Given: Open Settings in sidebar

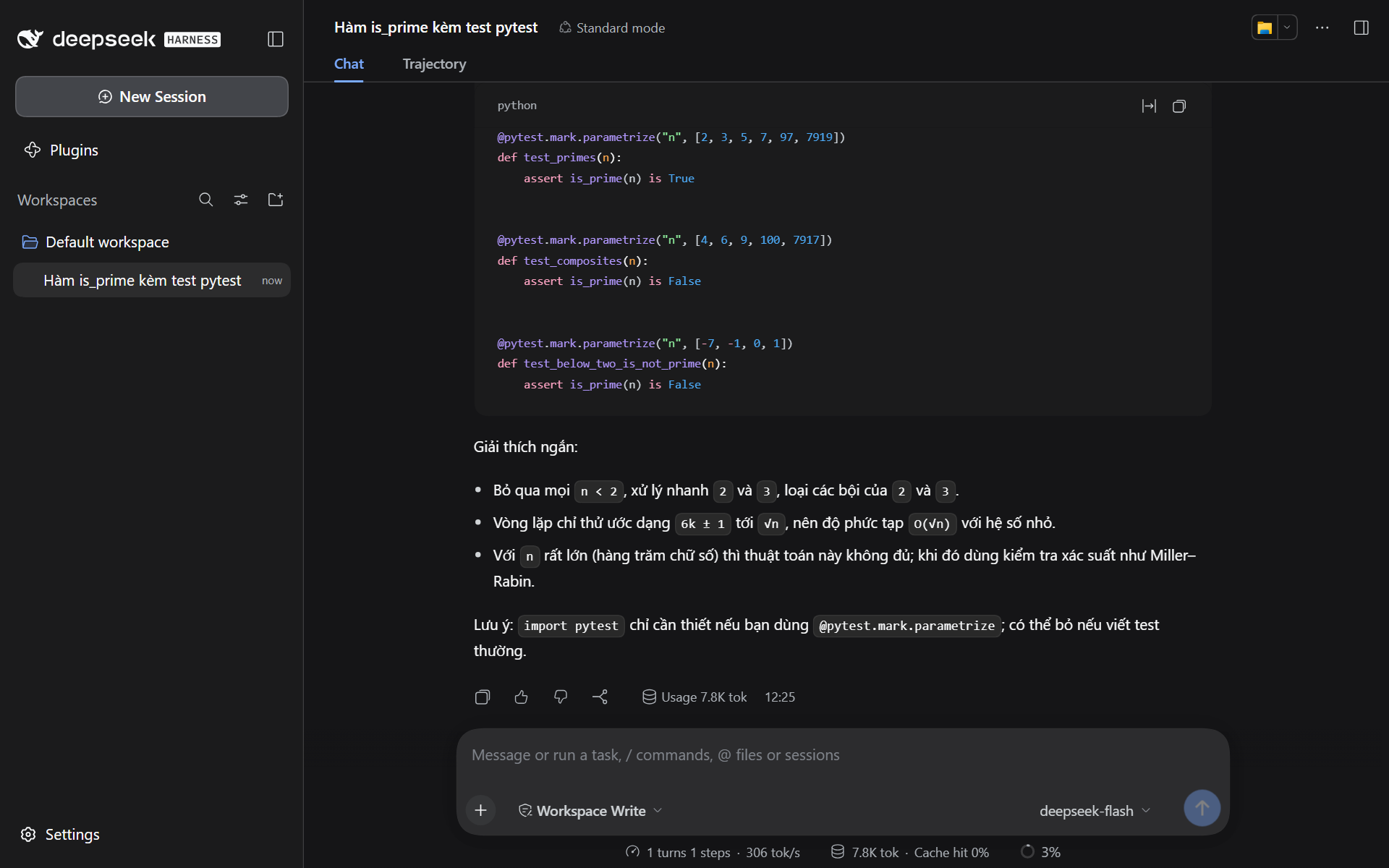Looking at the screenshot, I should 60,835.
